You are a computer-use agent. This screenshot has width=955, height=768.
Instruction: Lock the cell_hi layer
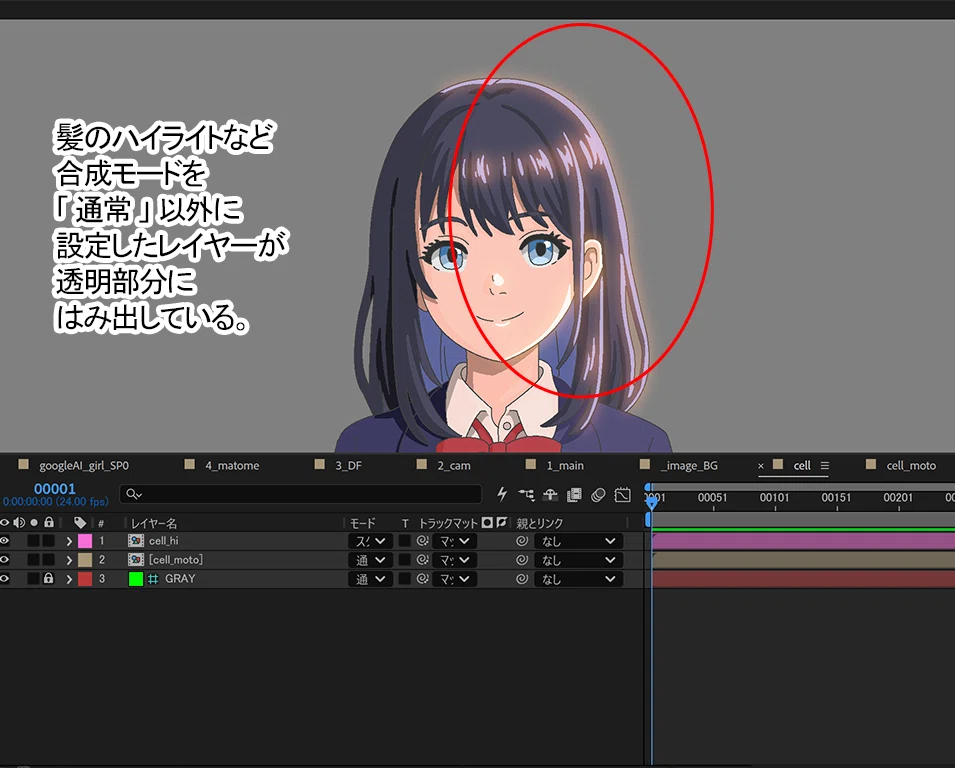[49, 541]
